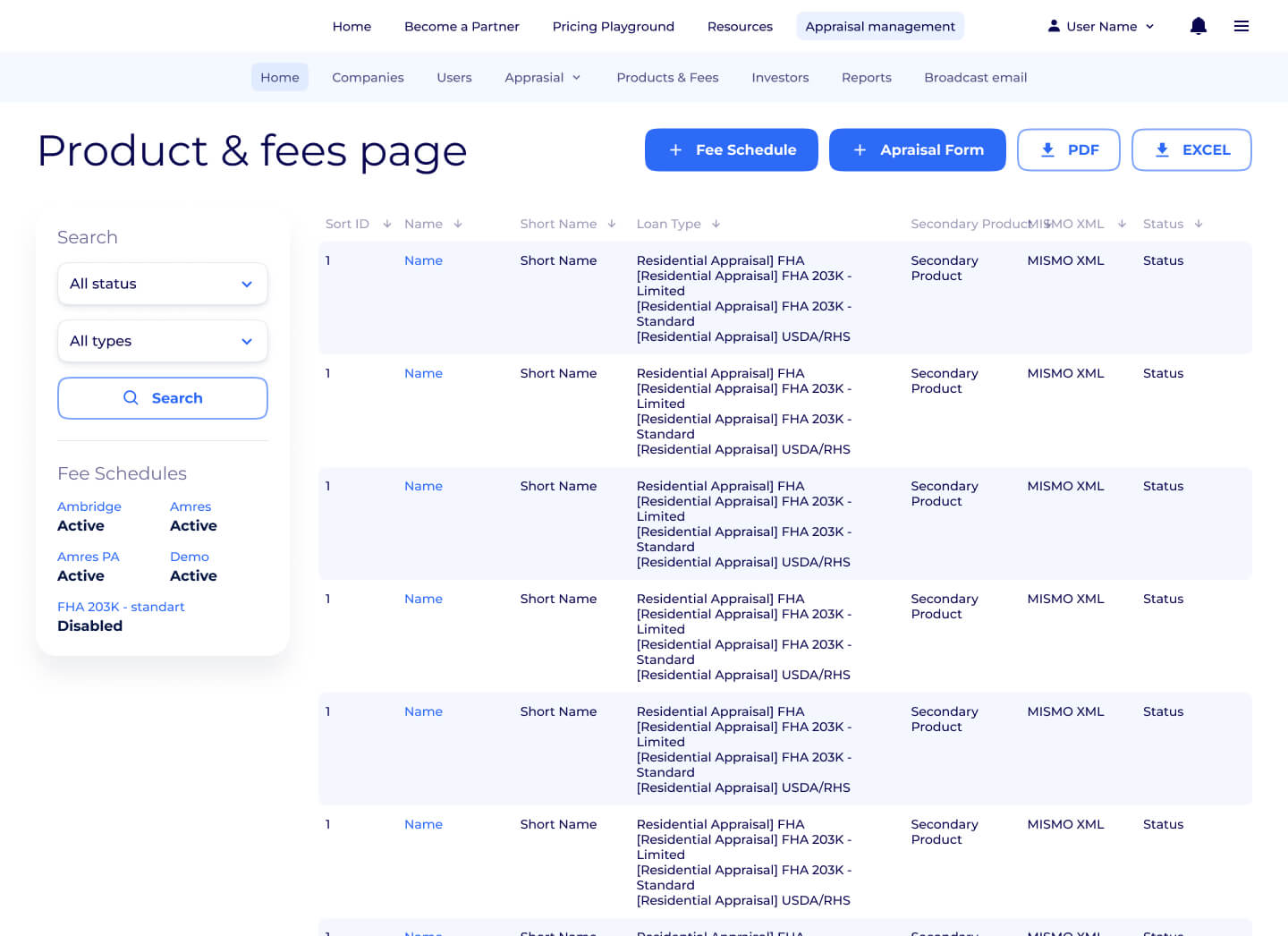The image size is (1288, 936).
Task: Open the User Name account menu
Action: click(x=1101, y=26)
